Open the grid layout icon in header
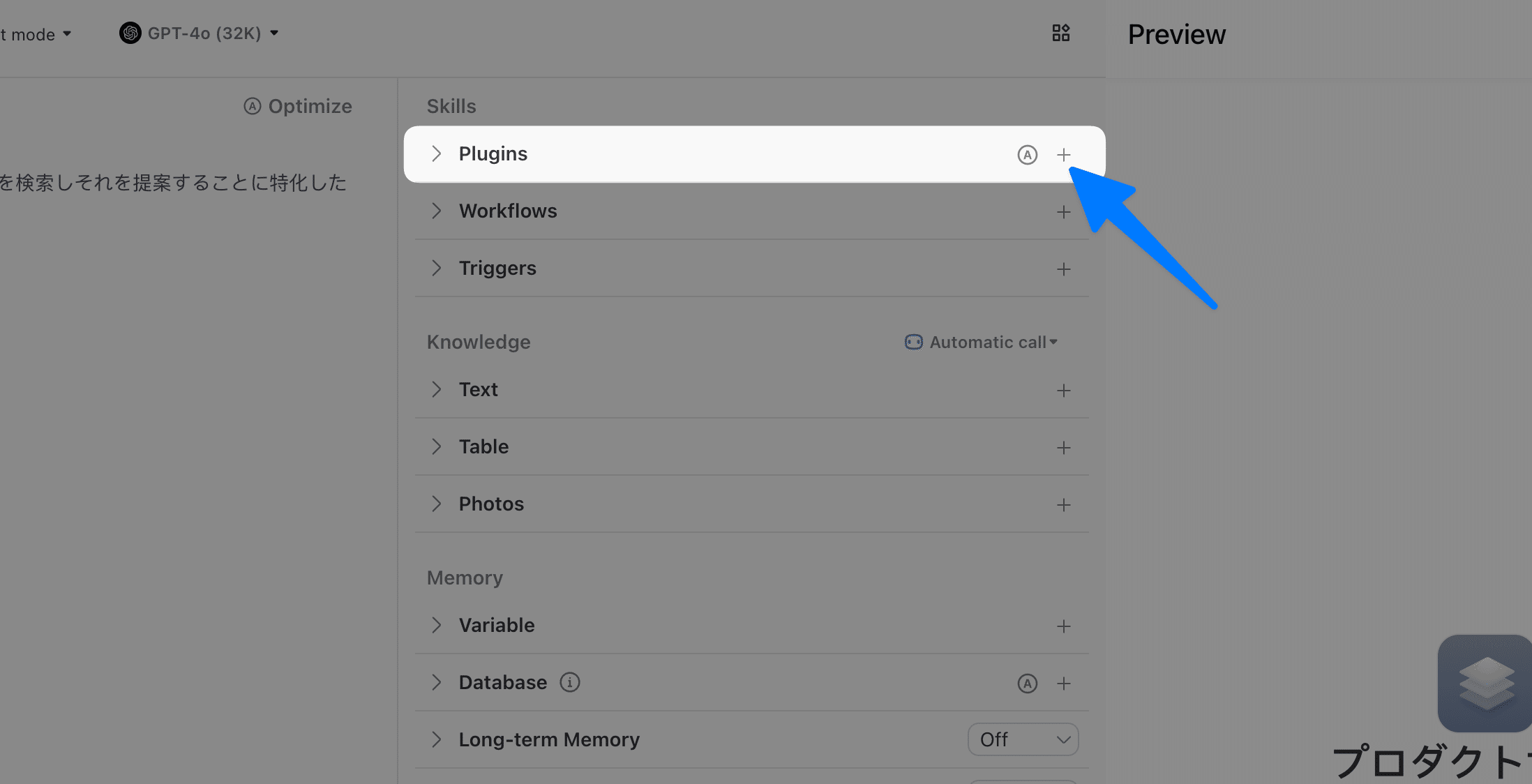The height and width of the screenshot is (784, 1532). pos(1060,33)
